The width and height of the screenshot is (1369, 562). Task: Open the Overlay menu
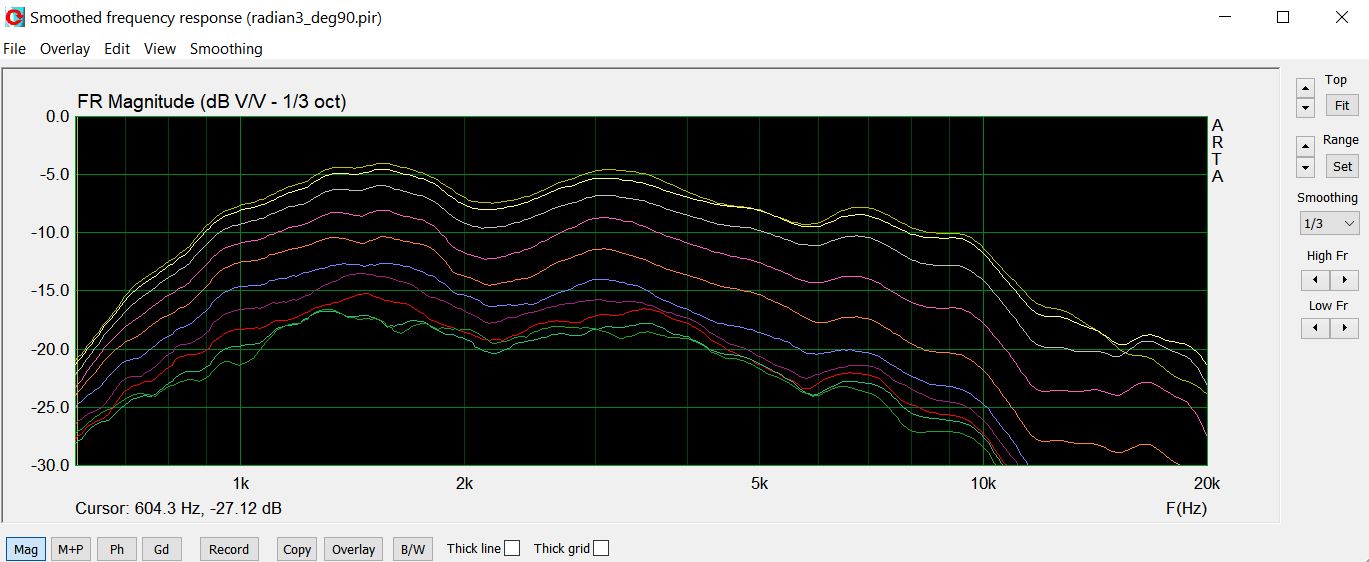[65, 48]
